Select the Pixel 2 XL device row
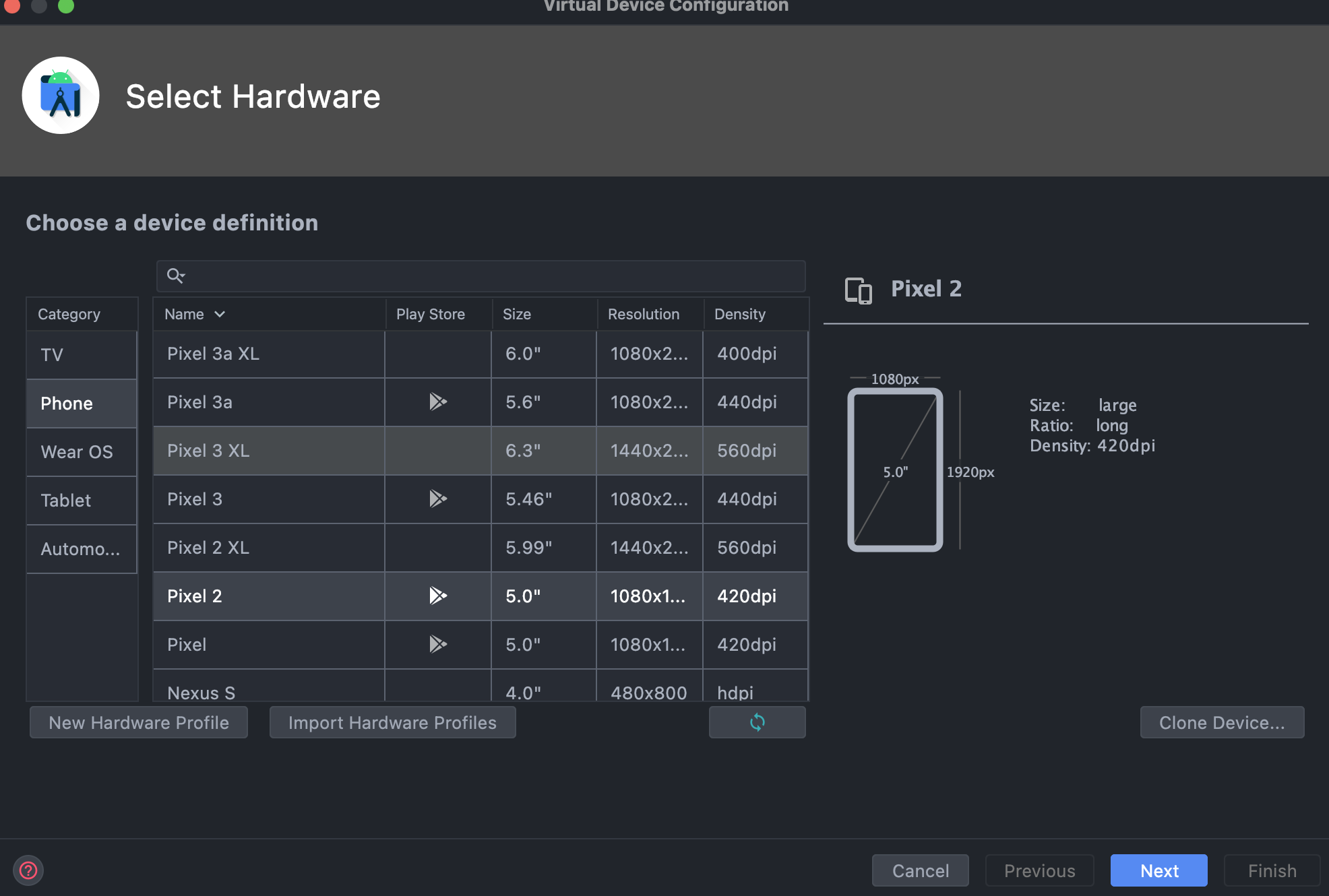 tap(270, 548)
